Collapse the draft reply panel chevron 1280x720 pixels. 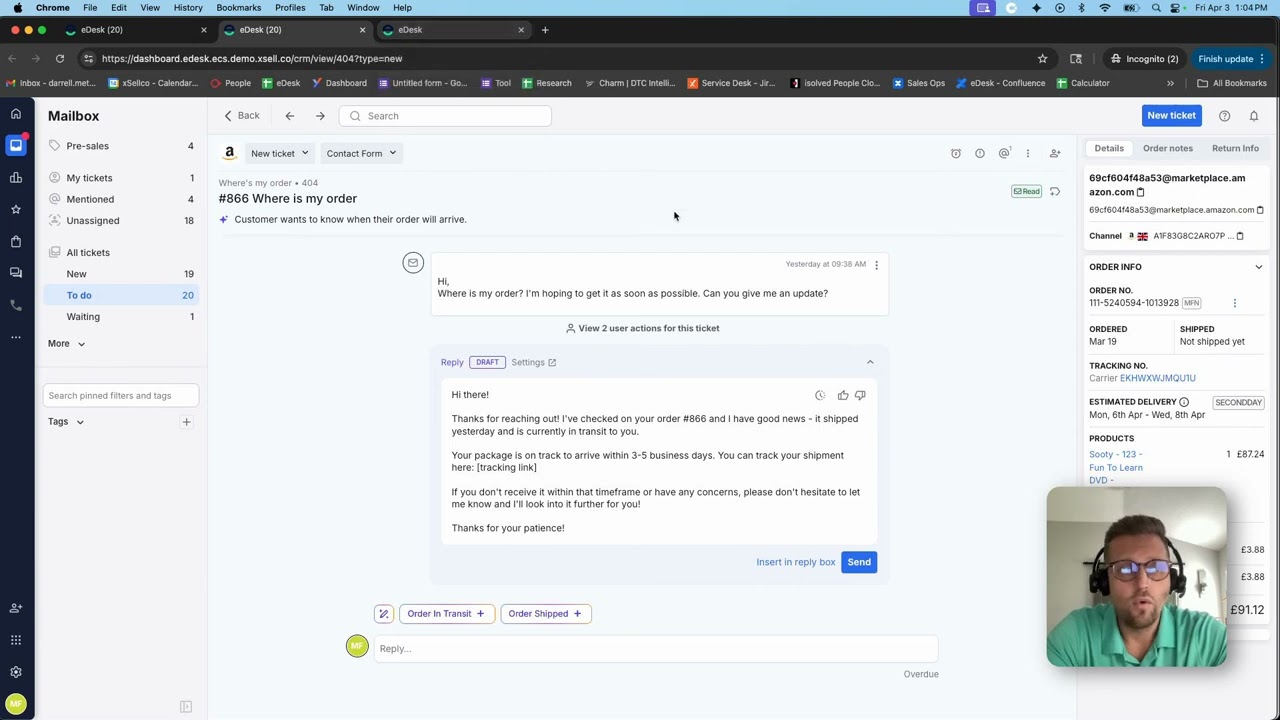869,362
